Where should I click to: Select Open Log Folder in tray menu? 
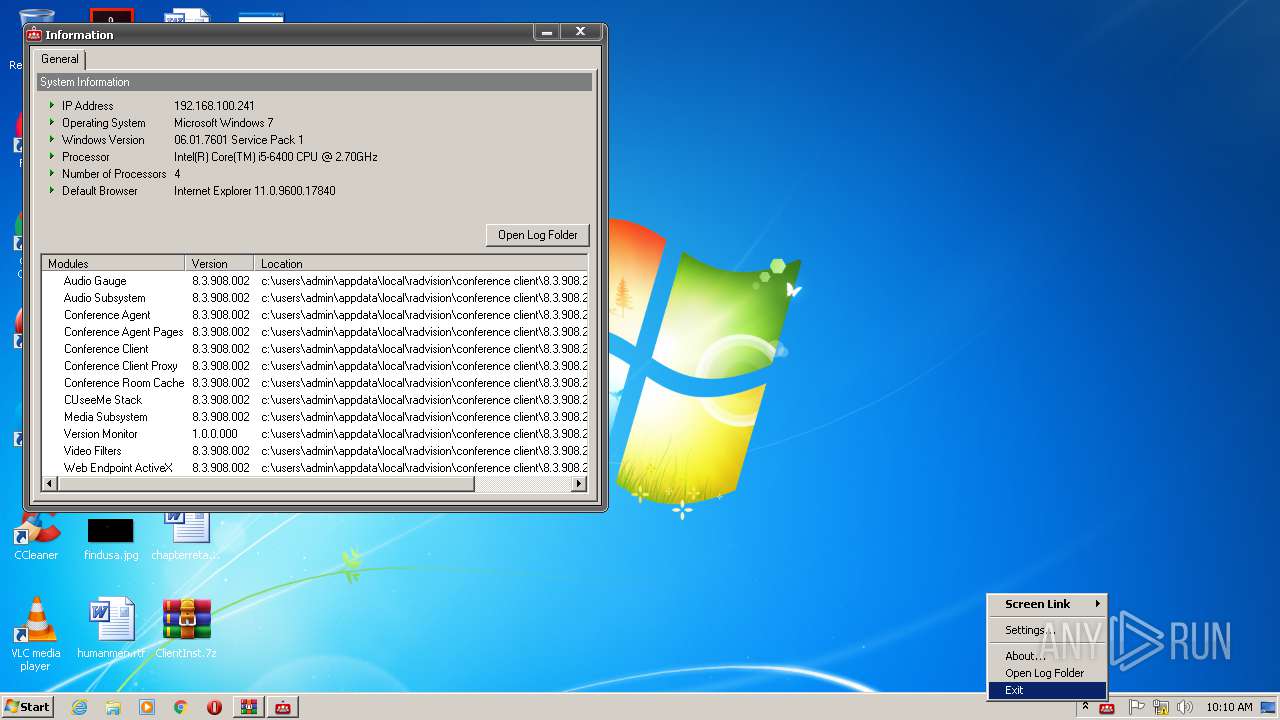1047,673
